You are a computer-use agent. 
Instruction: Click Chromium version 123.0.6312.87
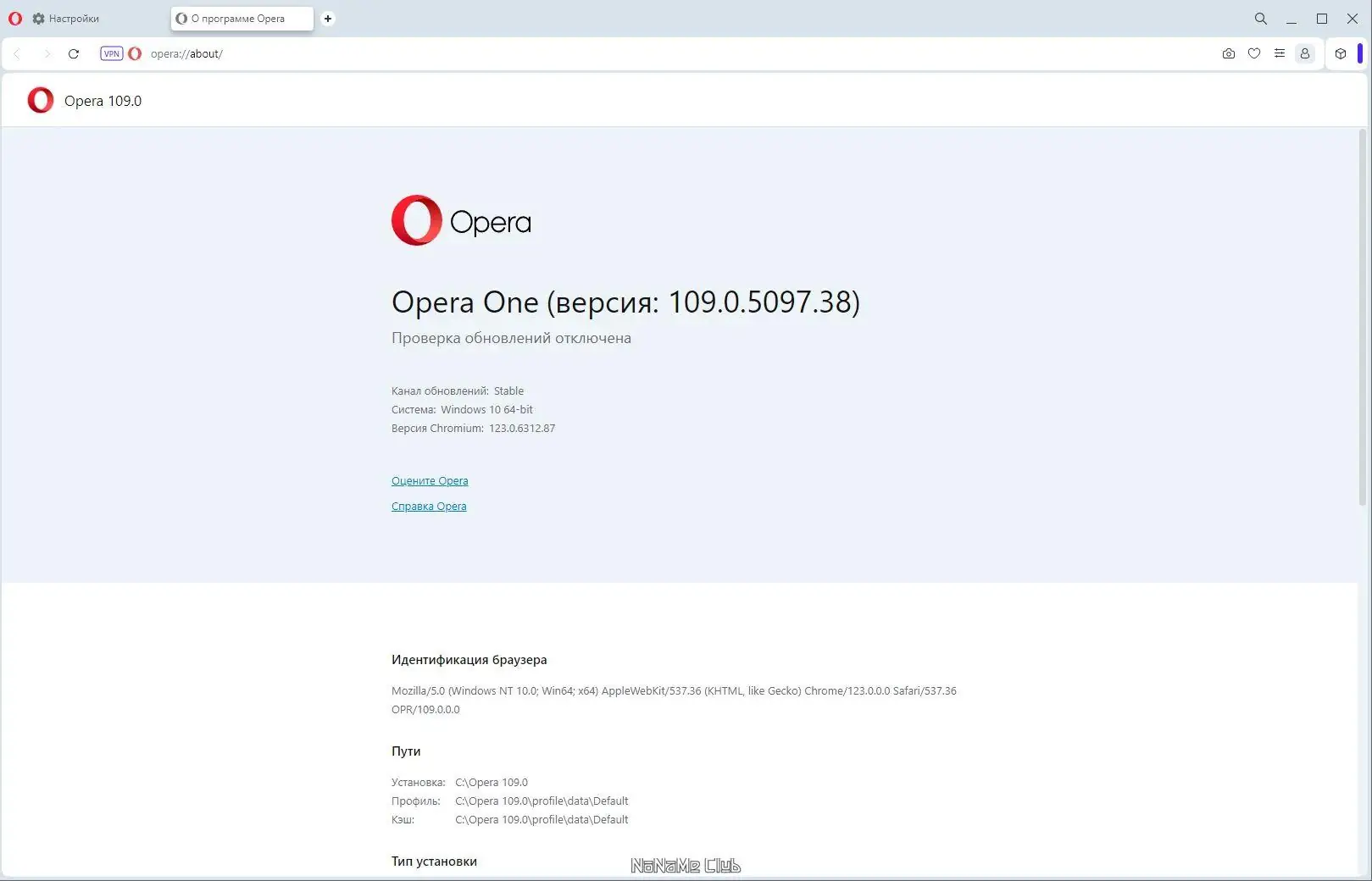(522, 428)
